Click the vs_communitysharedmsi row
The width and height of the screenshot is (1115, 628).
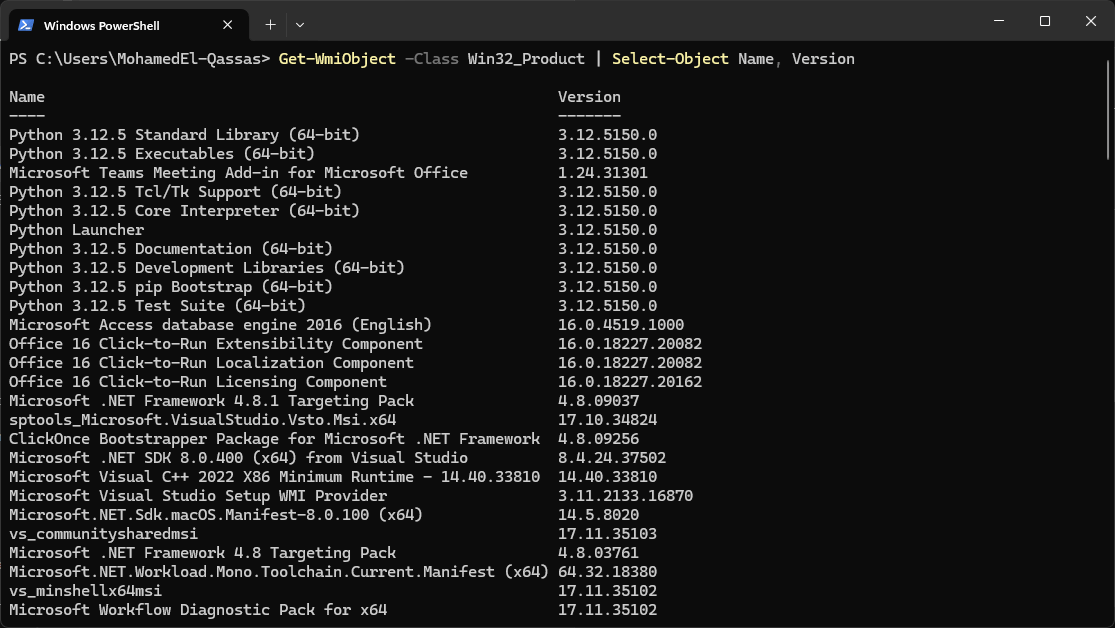click(x=103, y=534)
